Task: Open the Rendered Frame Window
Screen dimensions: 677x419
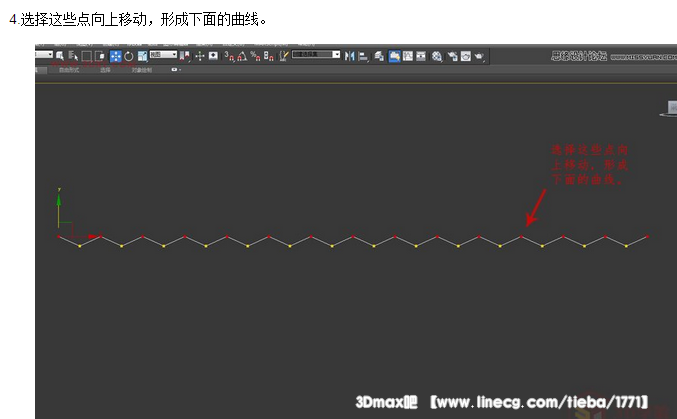Action: pyautogui.click(x=466, y=56)
